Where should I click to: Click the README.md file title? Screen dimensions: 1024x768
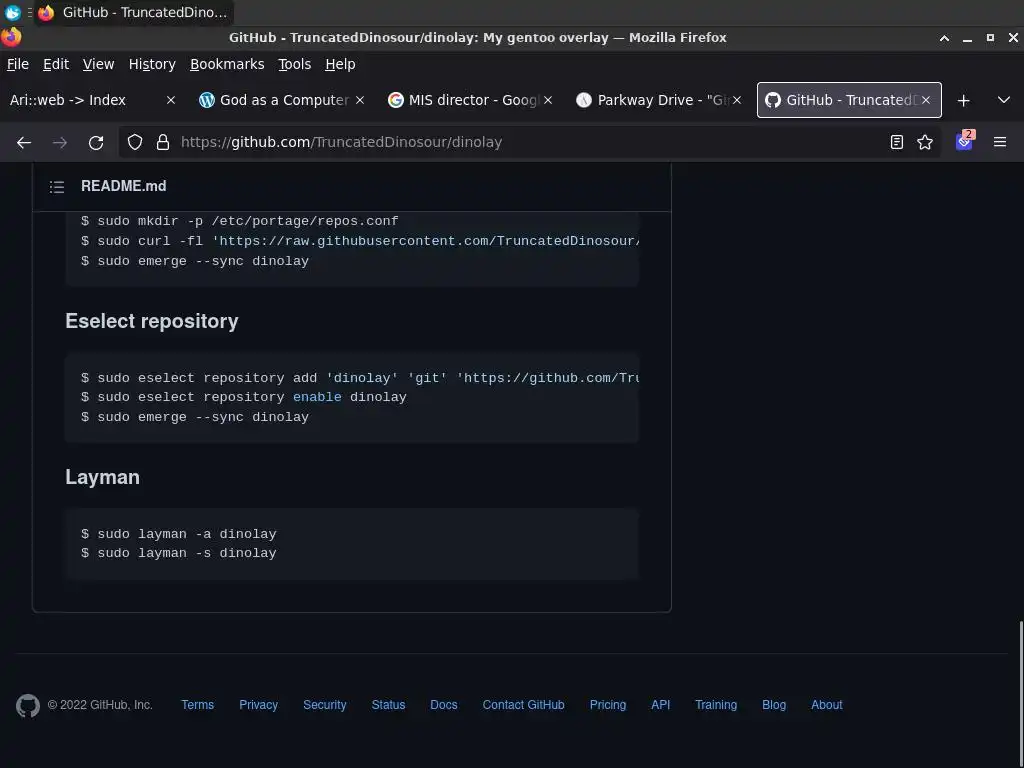tap(123, 186)
